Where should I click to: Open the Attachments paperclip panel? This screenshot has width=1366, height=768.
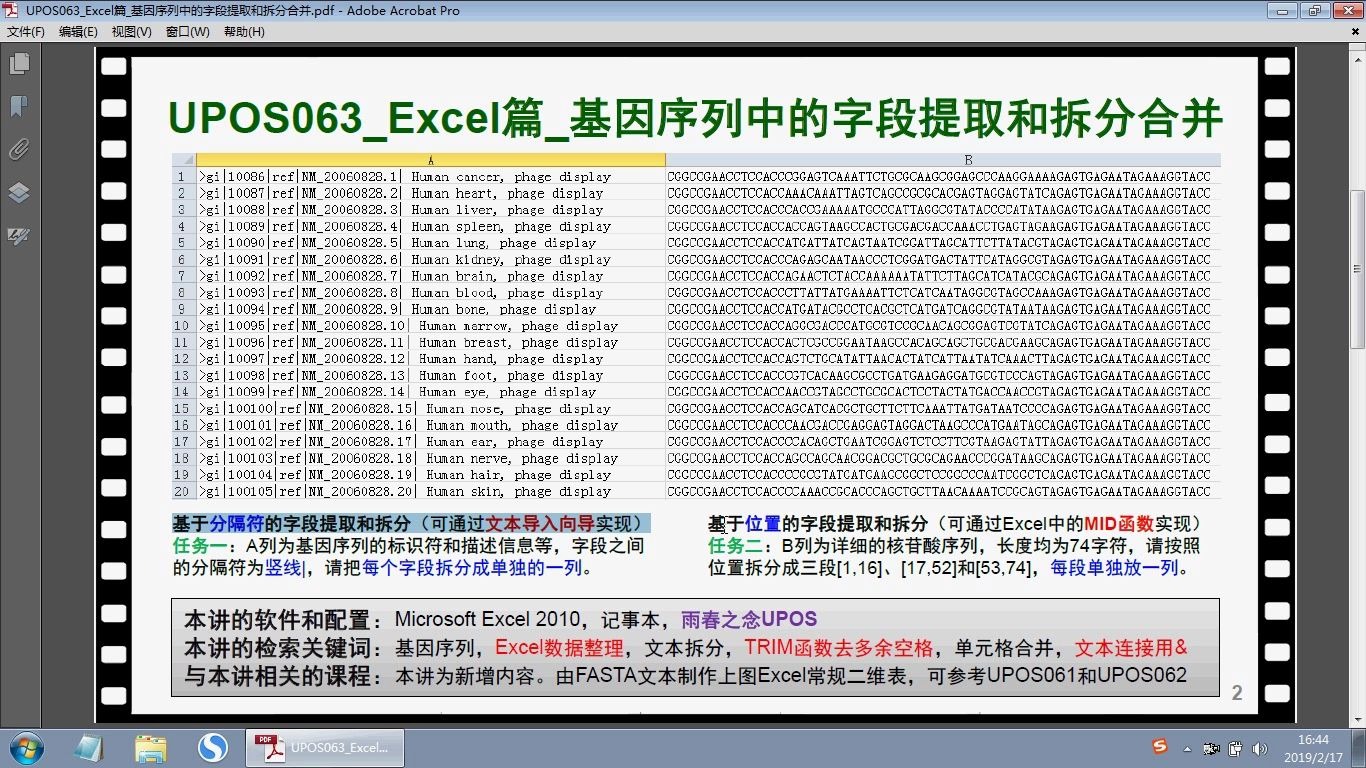pyautogui.click(x=18, y=149)
